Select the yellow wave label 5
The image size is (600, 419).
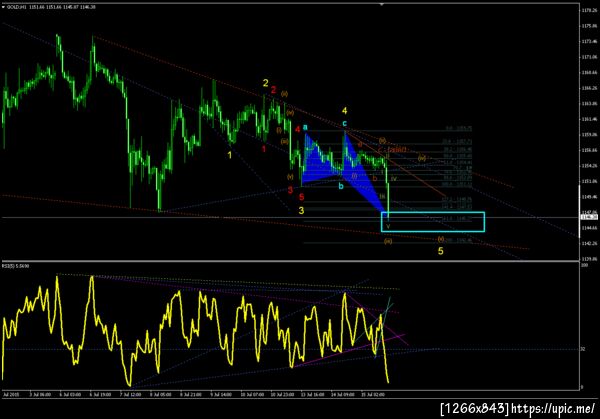(440, 251)
